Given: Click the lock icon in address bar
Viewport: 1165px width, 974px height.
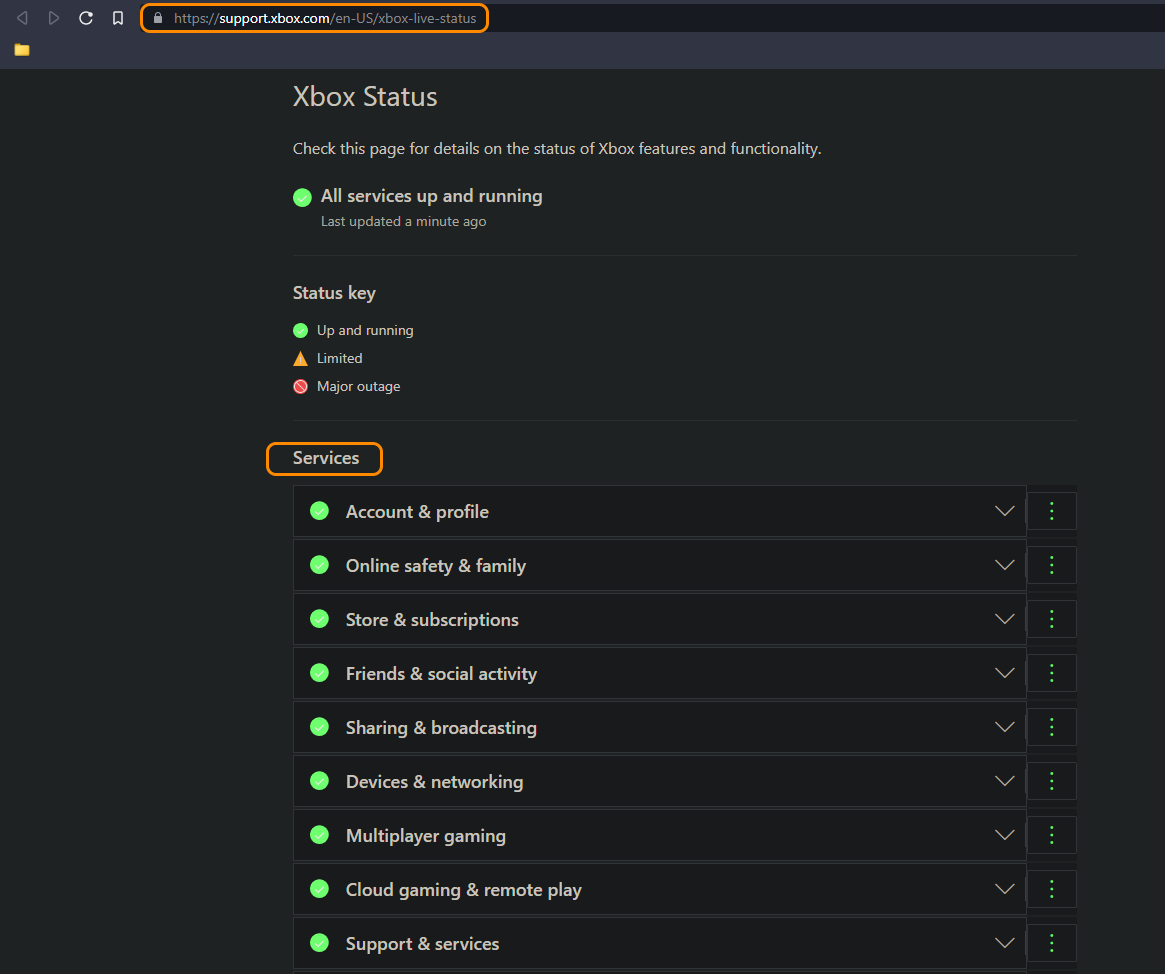Looking at the screenshot, I should [158, 18].
